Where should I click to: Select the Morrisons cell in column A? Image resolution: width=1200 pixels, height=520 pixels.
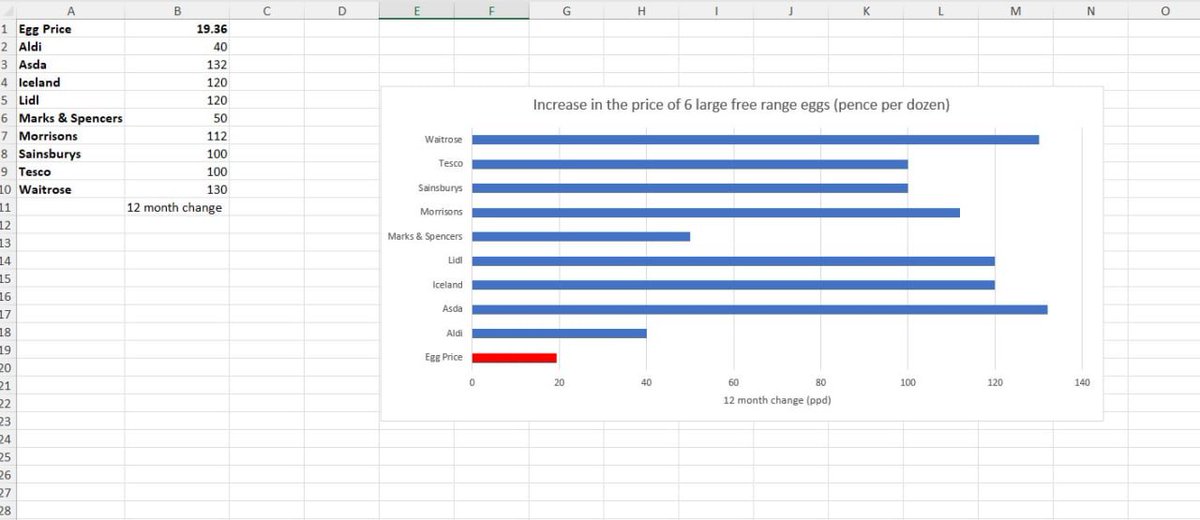tap(69, 136)
